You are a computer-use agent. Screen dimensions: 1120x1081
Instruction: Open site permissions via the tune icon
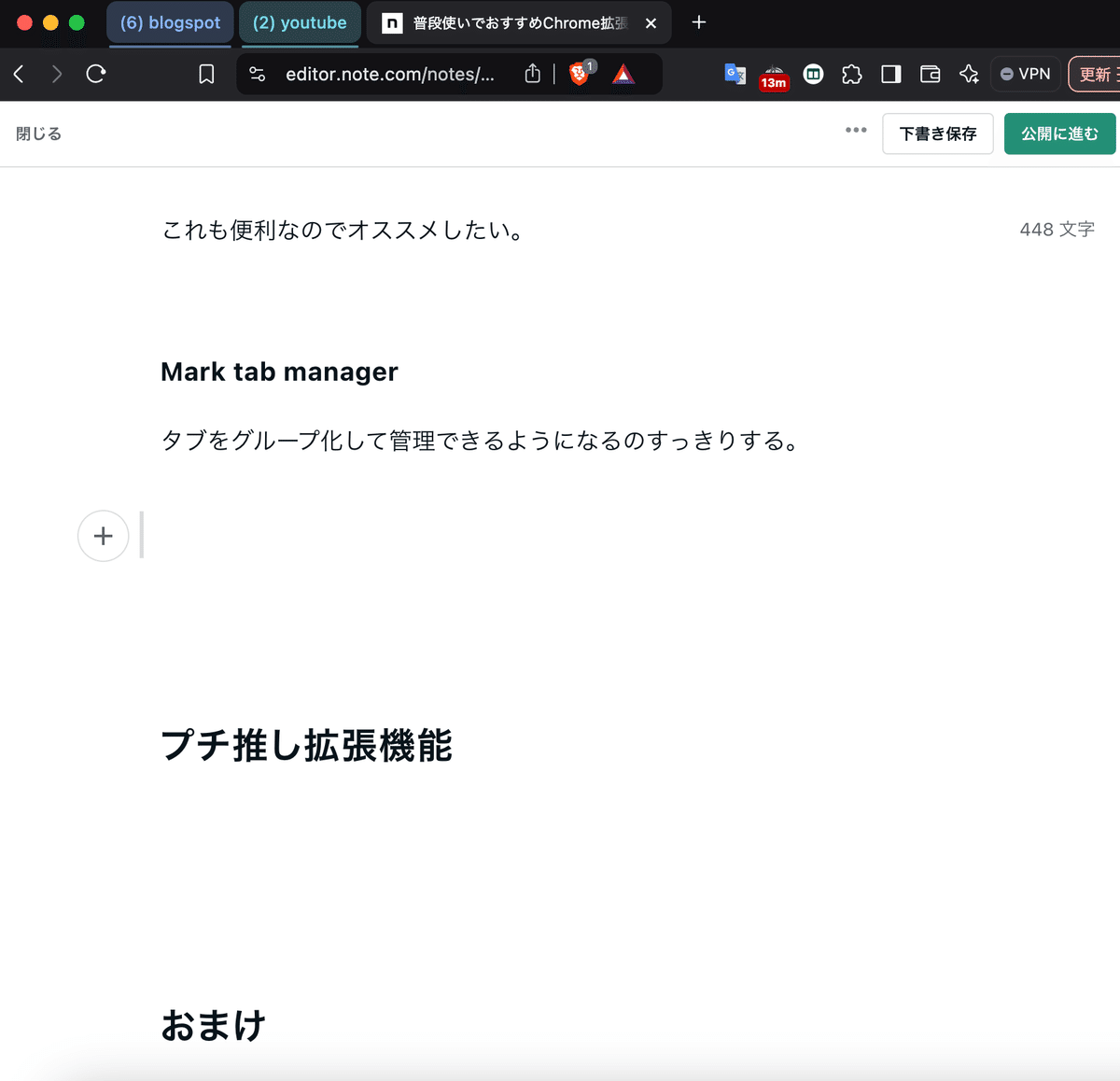257,74
